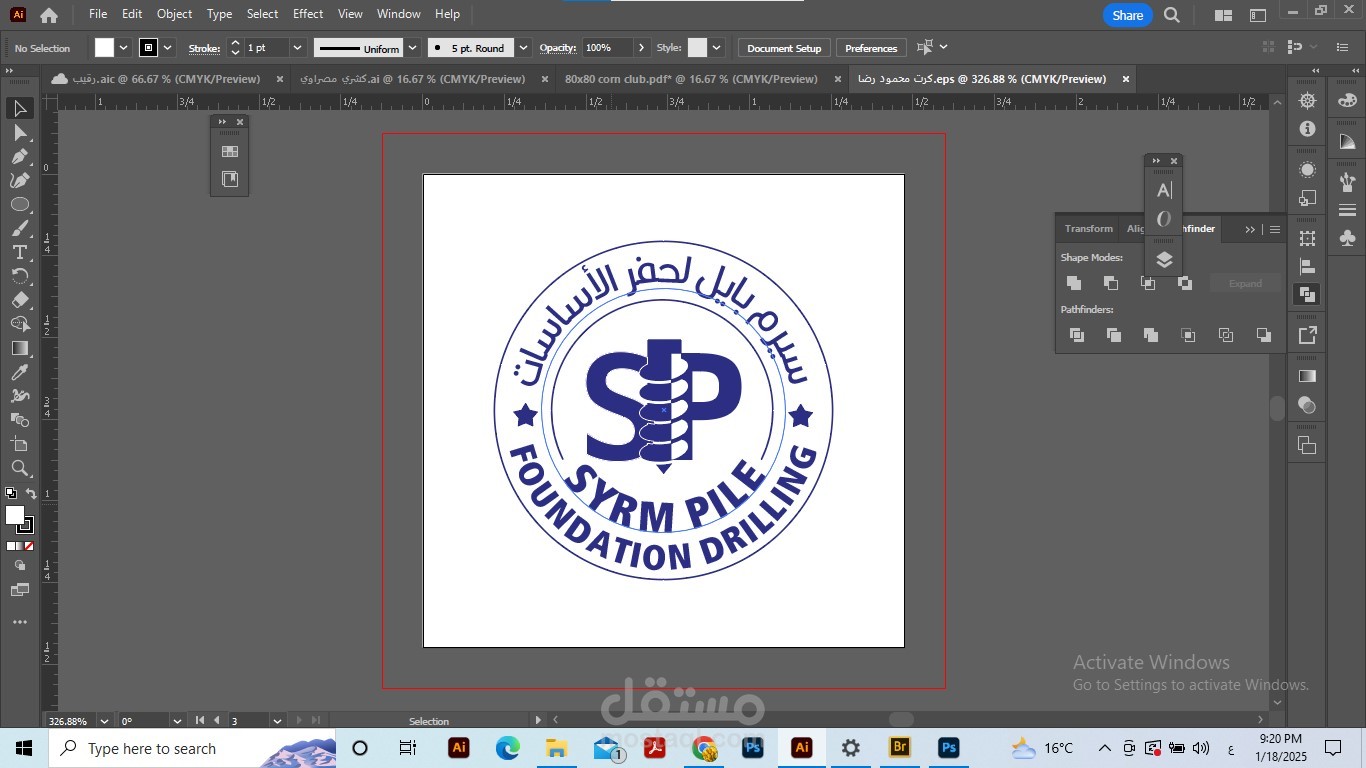
Task: Select the Type tool
Action: tap(19, 252)
